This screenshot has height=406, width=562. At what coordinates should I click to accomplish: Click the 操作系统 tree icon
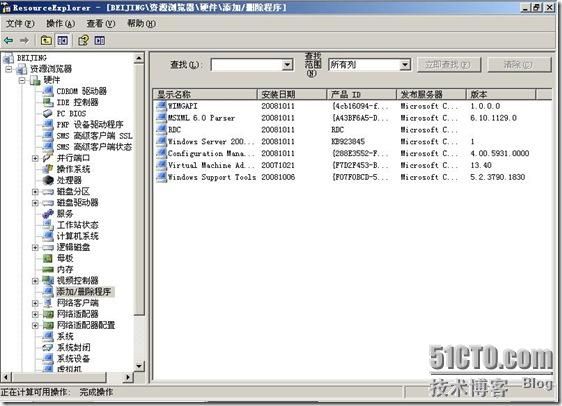[48, 169]
